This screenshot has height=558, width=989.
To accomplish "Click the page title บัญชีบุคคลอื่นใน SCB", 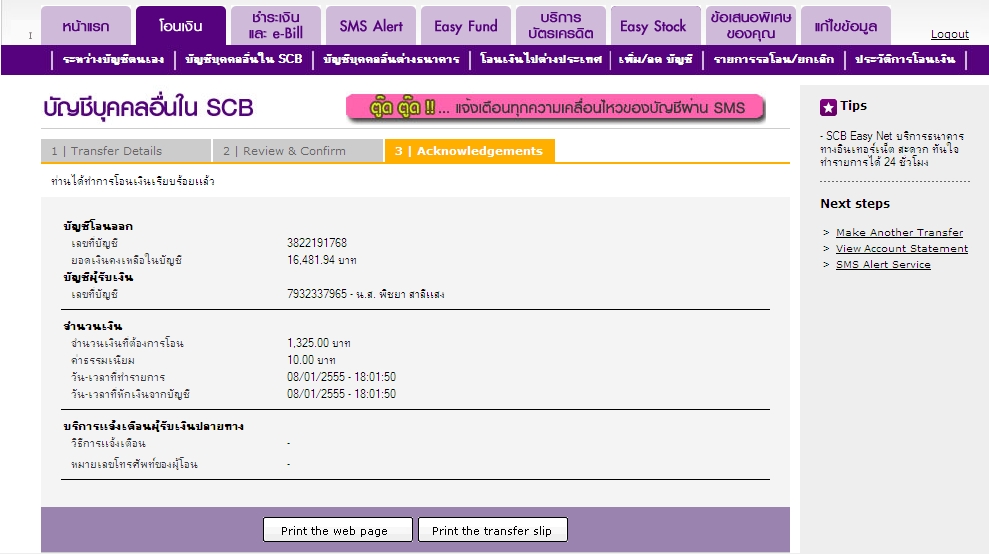I will 148,108.
